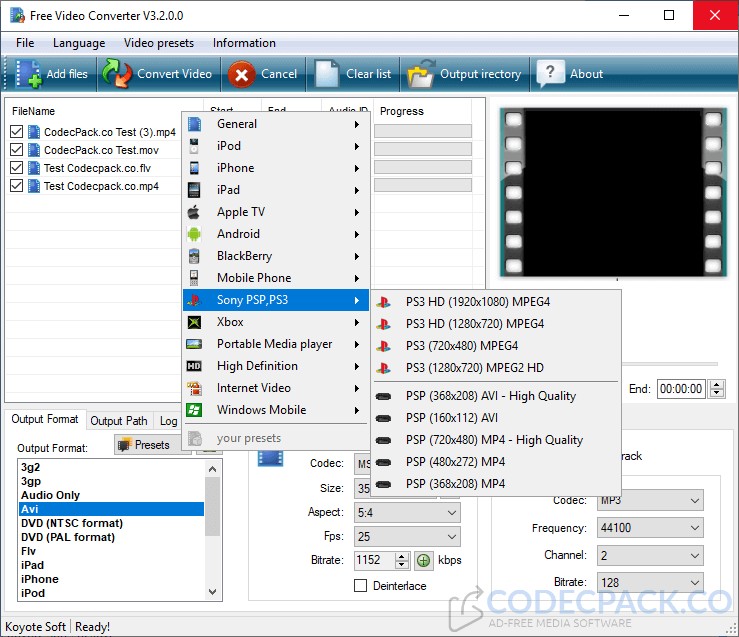Open the Video presets menu
Screen dimensions: 739x637
click(159, 43)
